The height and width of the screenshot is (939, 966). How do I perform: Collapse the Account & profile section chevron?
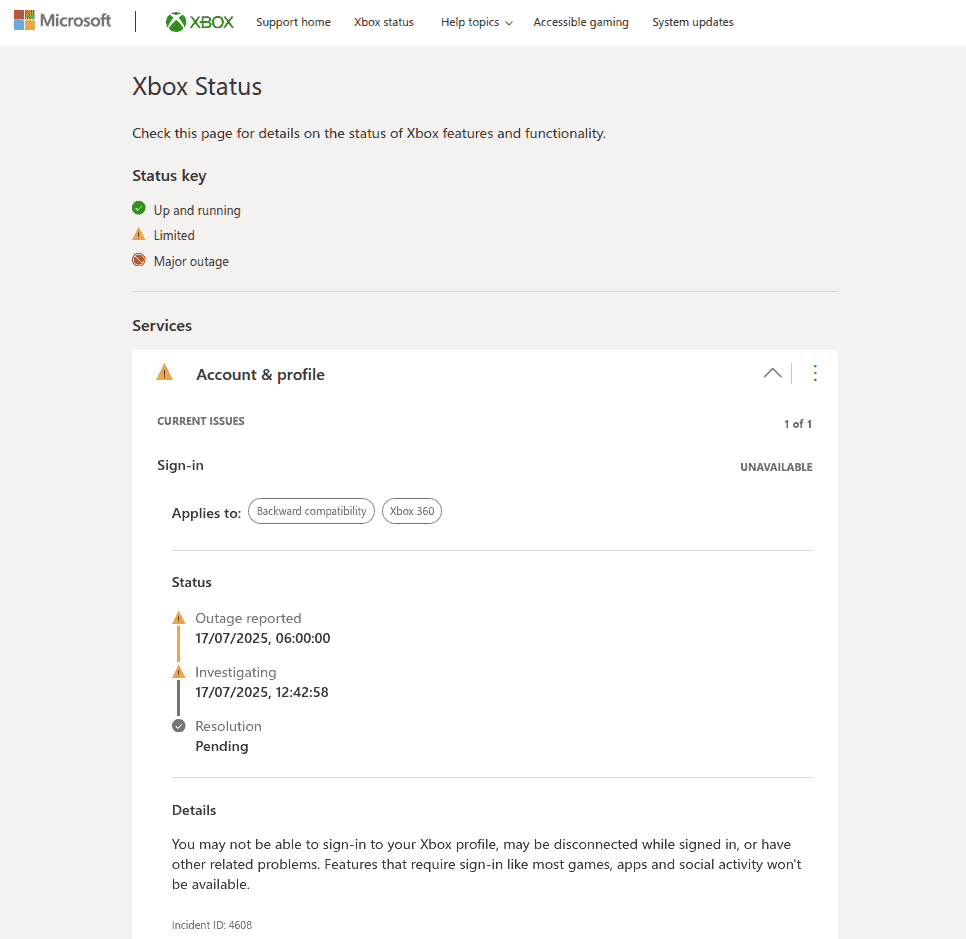[x=772, y=373]
